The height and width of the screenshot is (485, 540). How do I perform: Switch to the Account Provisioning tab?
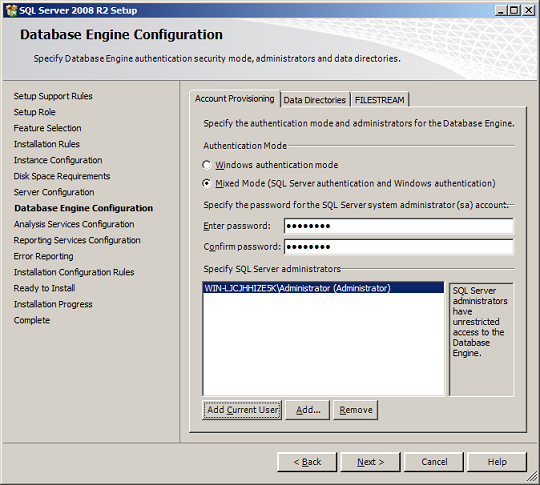235,99
